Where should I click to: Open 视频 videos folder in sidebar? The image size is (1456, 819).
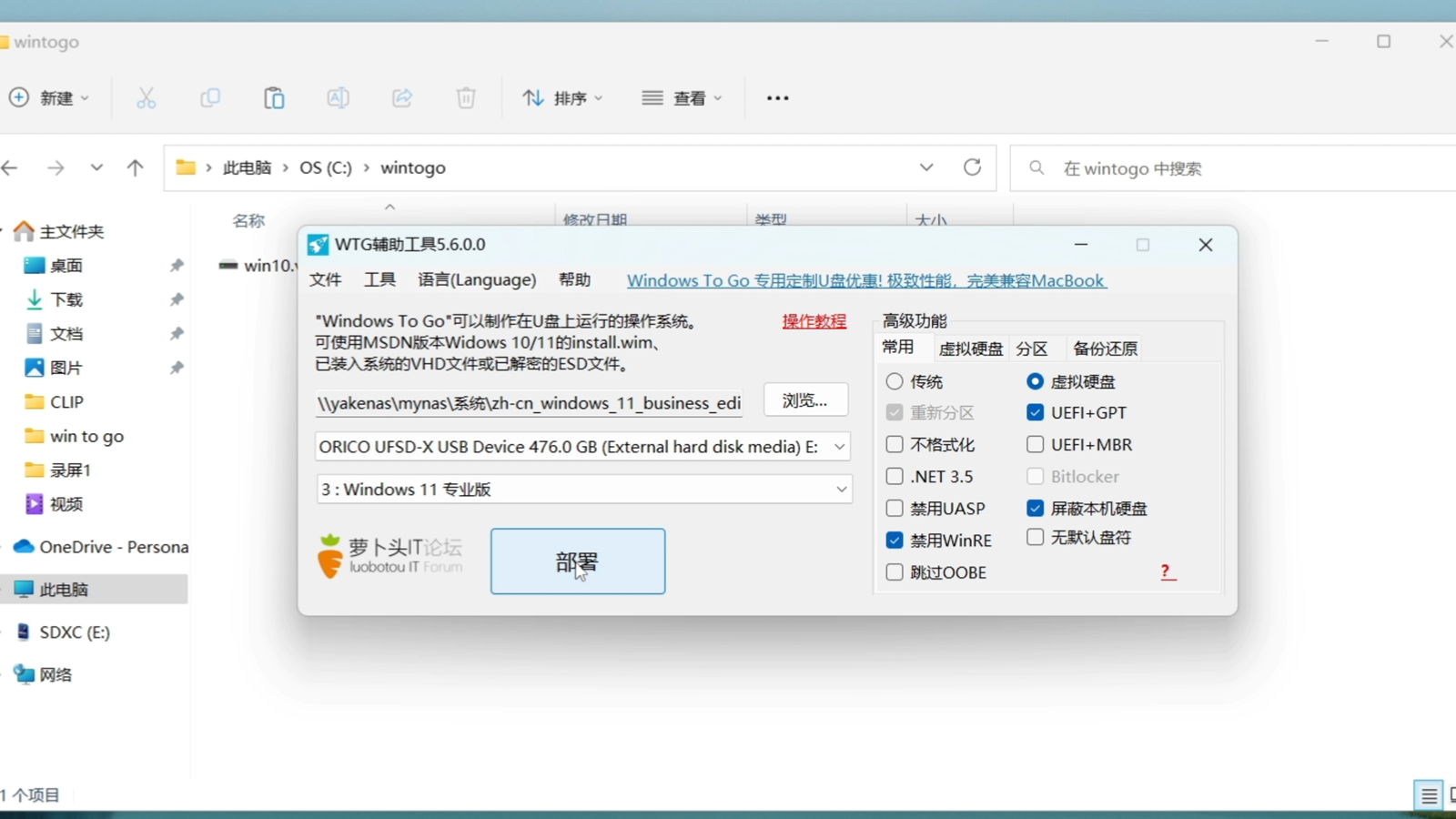click(x=55, y=504)
